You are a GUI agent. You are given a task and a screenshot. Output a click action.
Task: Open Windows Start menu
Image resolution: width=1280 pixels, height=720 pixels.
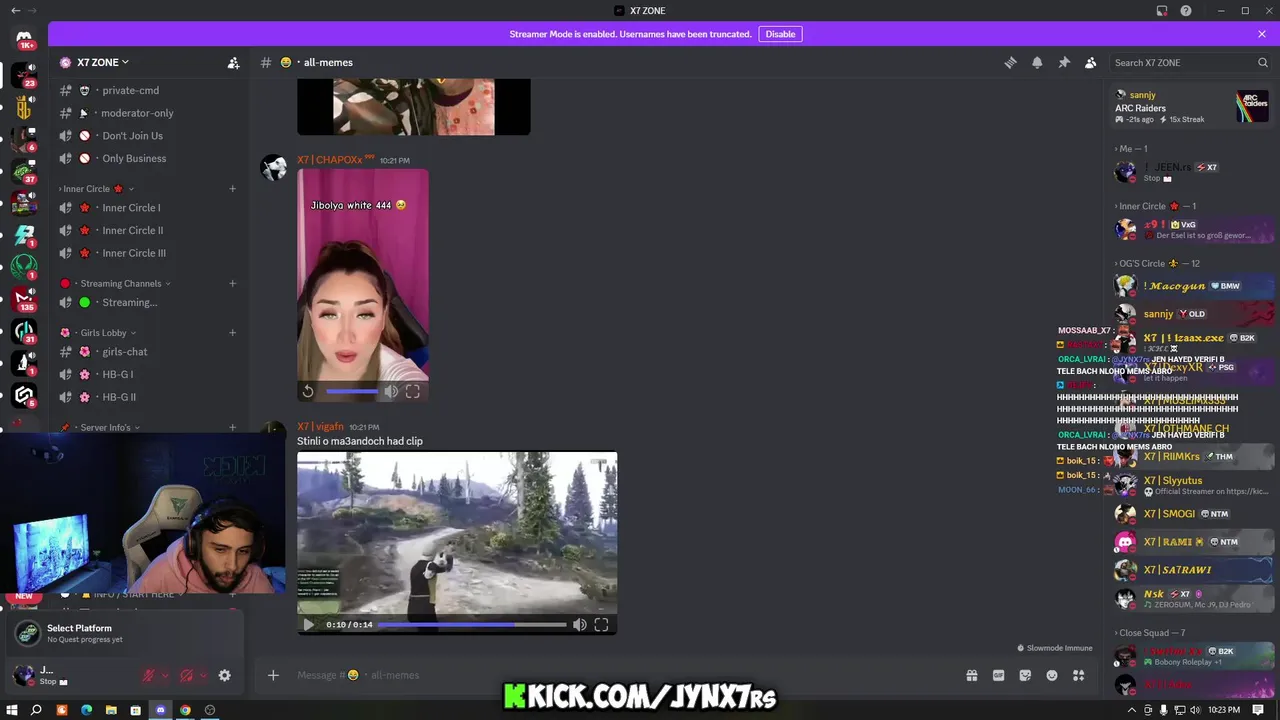pos(12,710)
